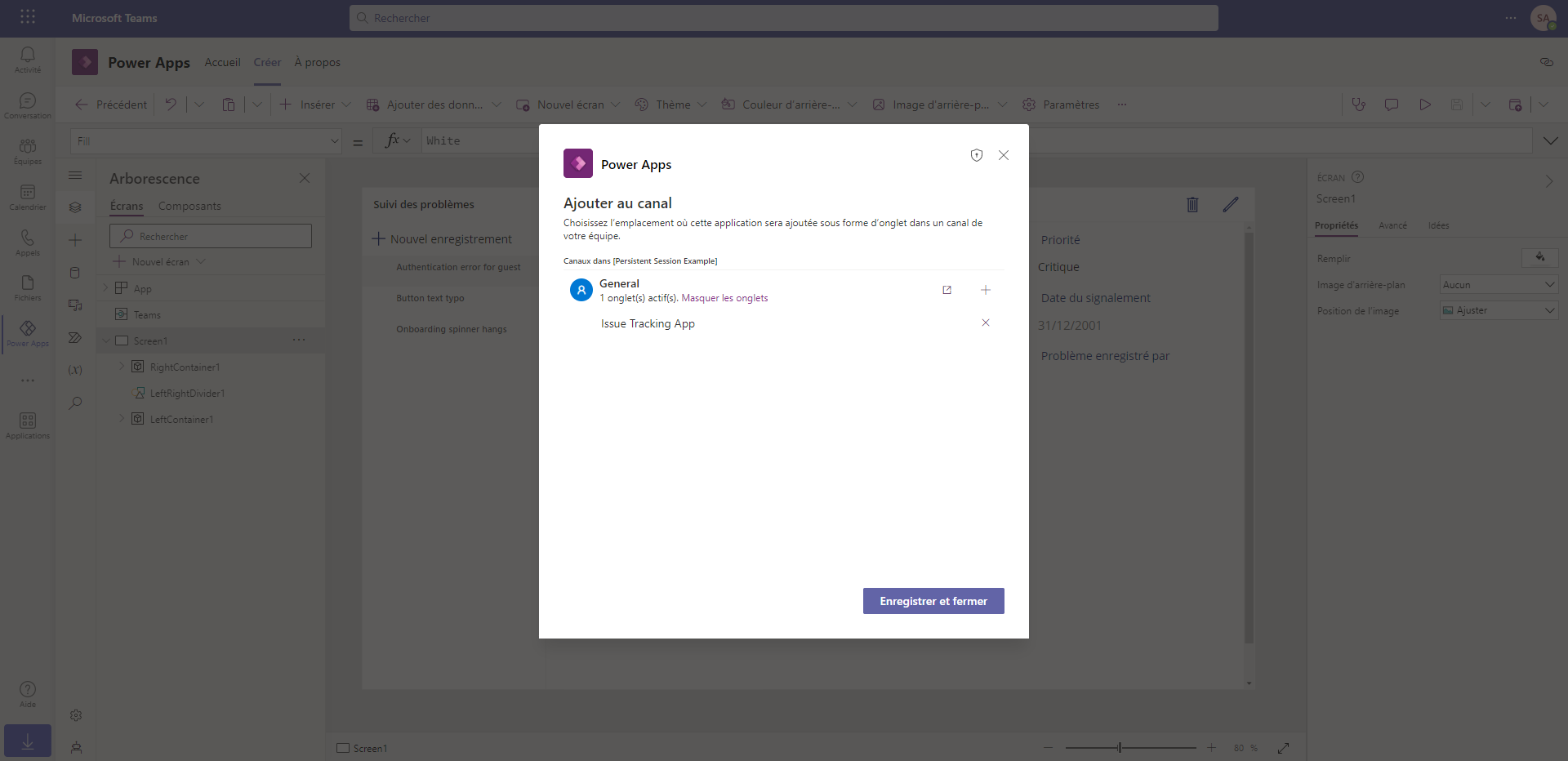The image size is (1568, 761).
Task: Switch to Accueil tab
Action: tap(222, 62)
